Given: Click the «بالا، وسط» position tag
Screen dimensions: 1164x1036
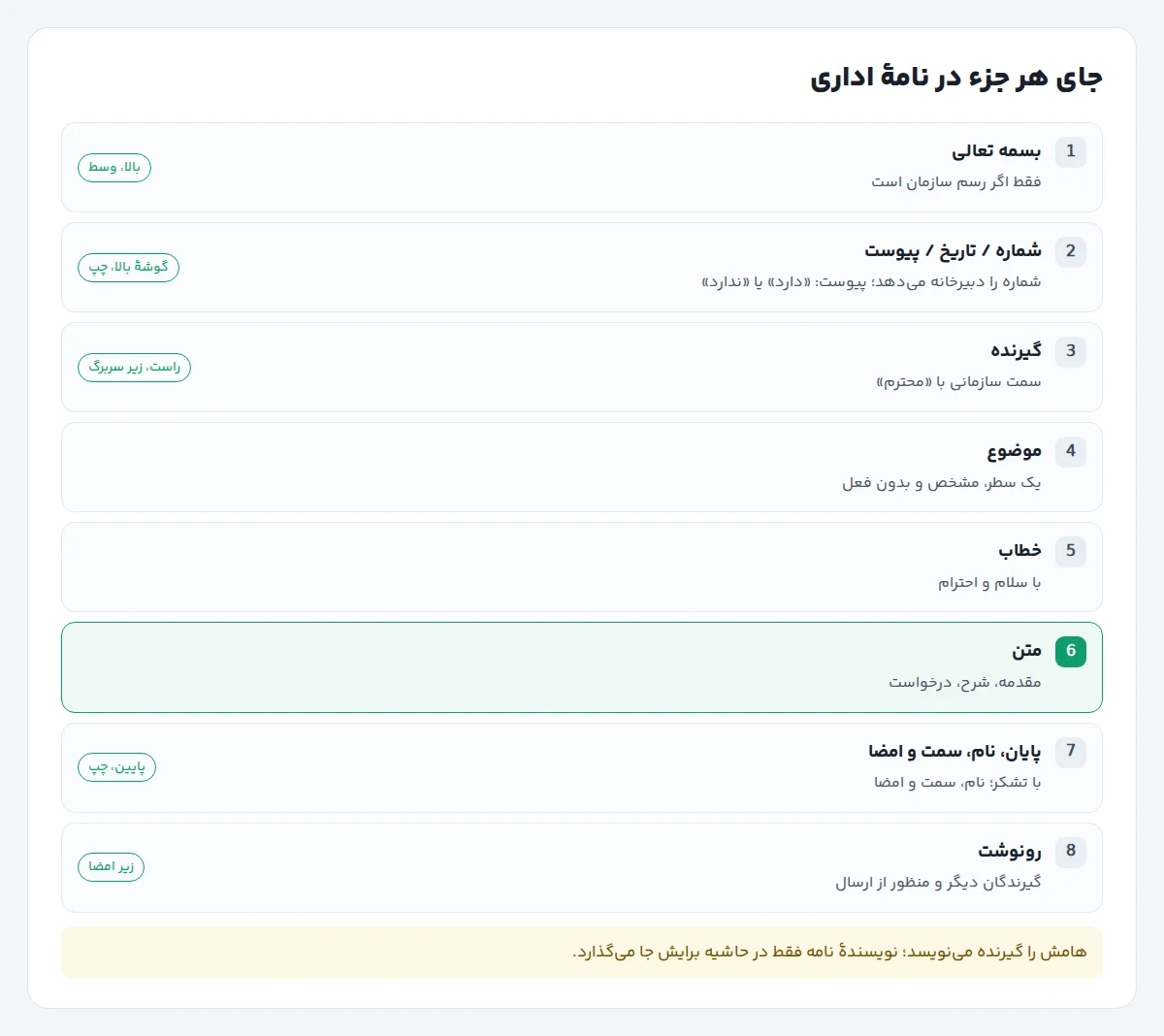Looking at the screenshot, I should 114,168.
